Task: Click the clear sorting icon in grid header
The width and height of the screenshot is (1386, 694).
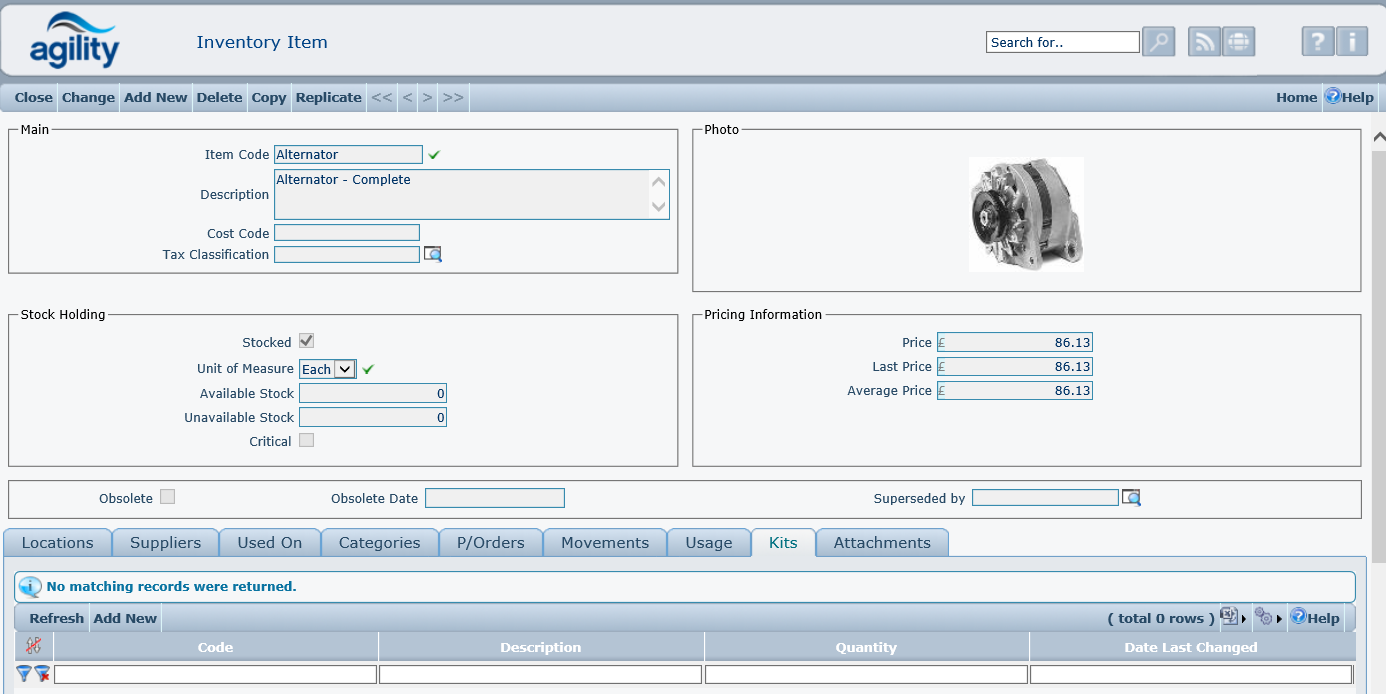Action: (x=33, y=646)
